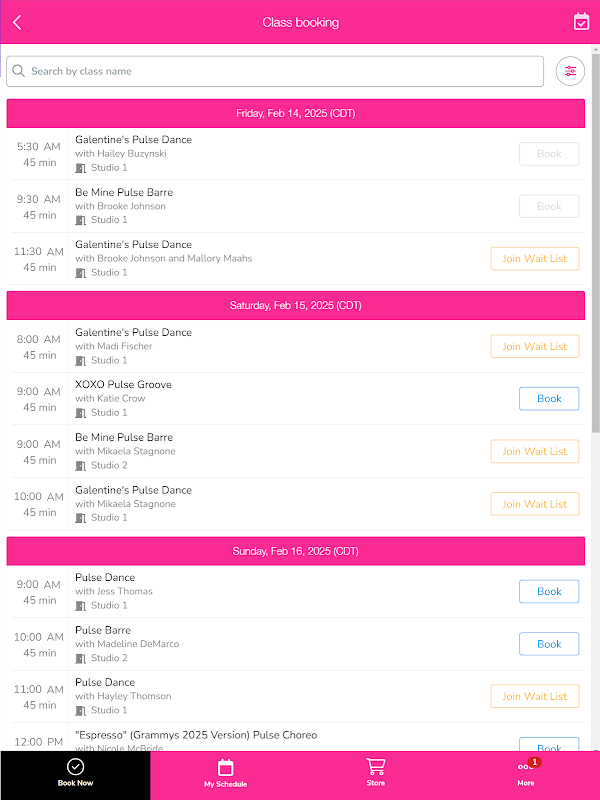Tap the Book Now checkmark icon
The image size is (600, 800).
[75, 767]
